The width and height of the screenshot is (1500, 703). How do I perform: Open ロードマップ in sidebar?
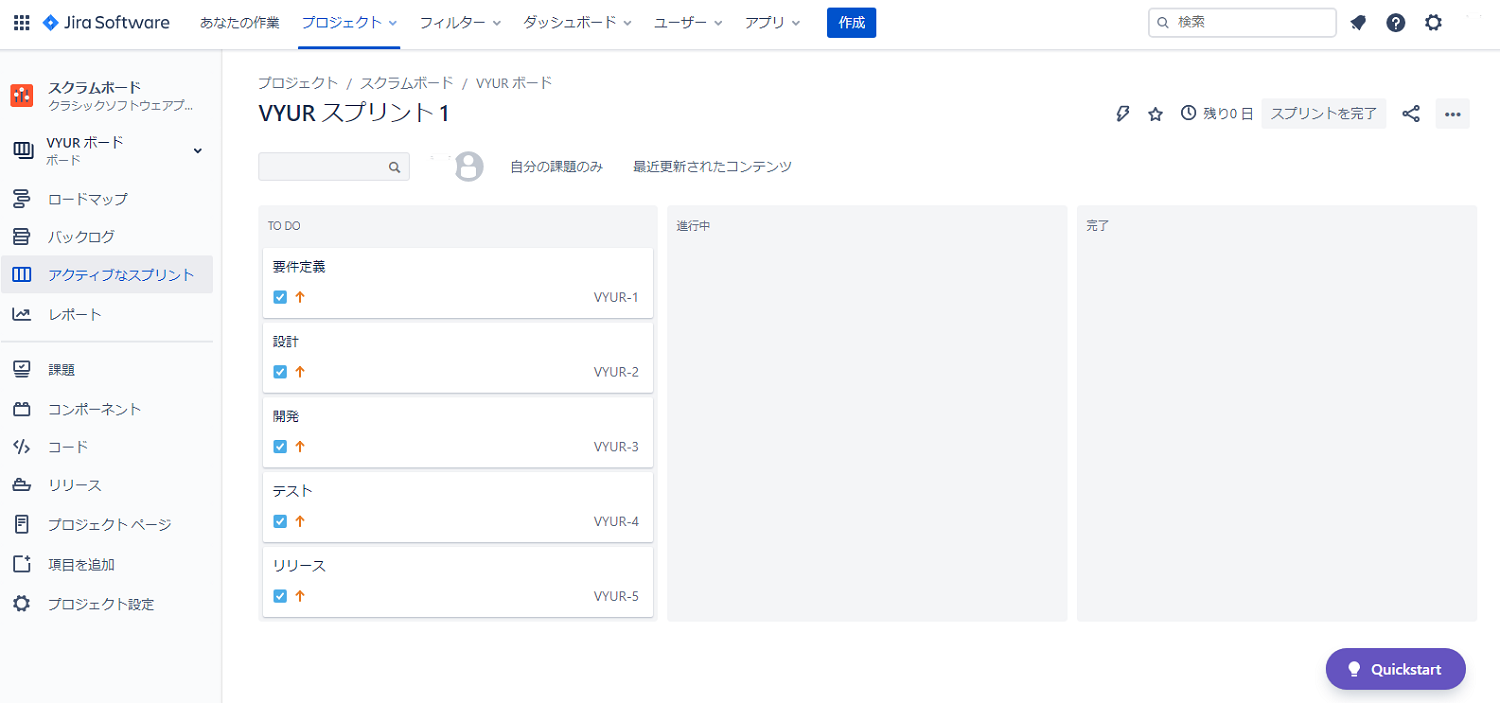pyautogui.click(x=107, y=199)
